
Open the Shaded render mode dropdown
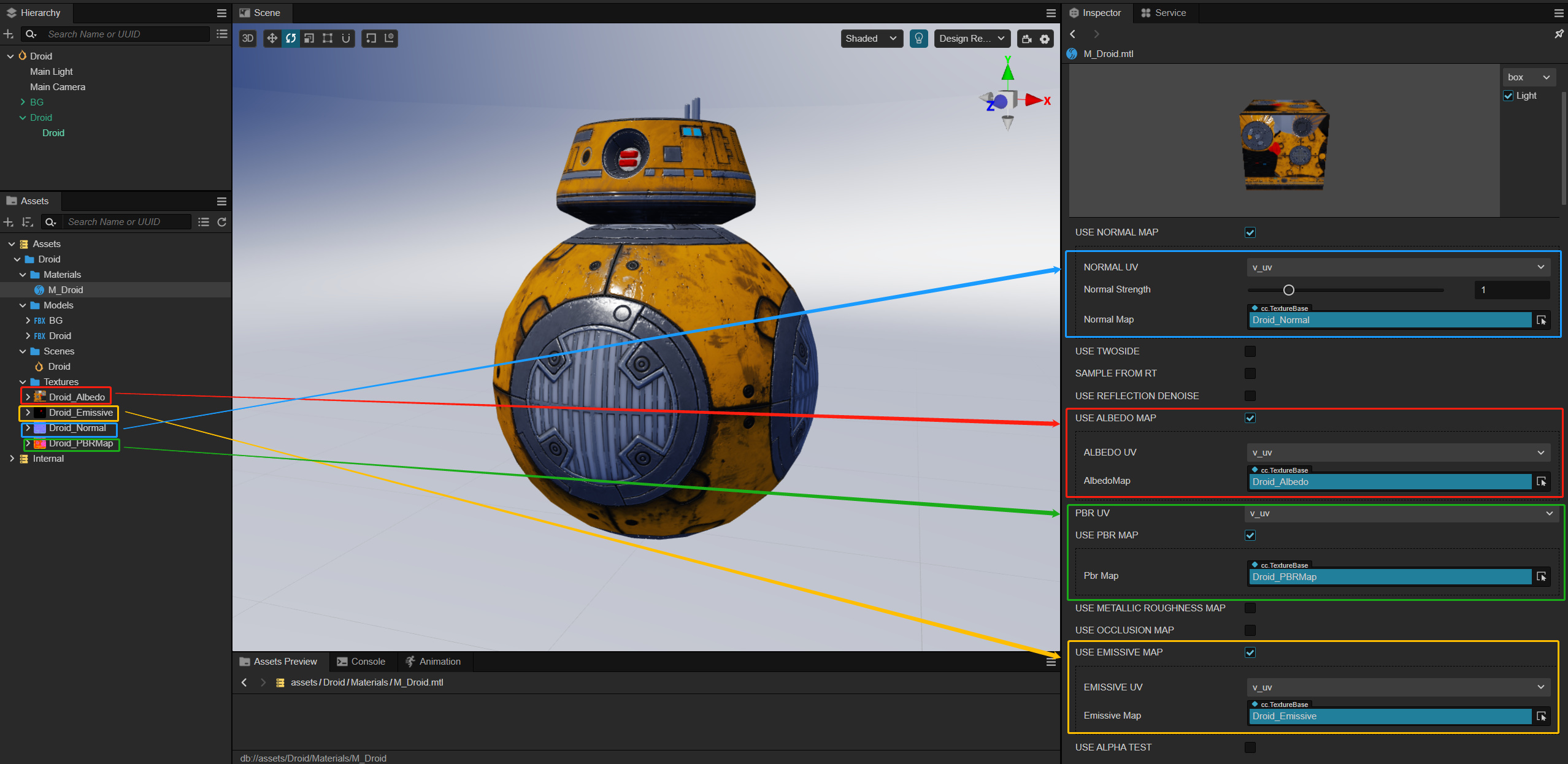coord(871,39)
